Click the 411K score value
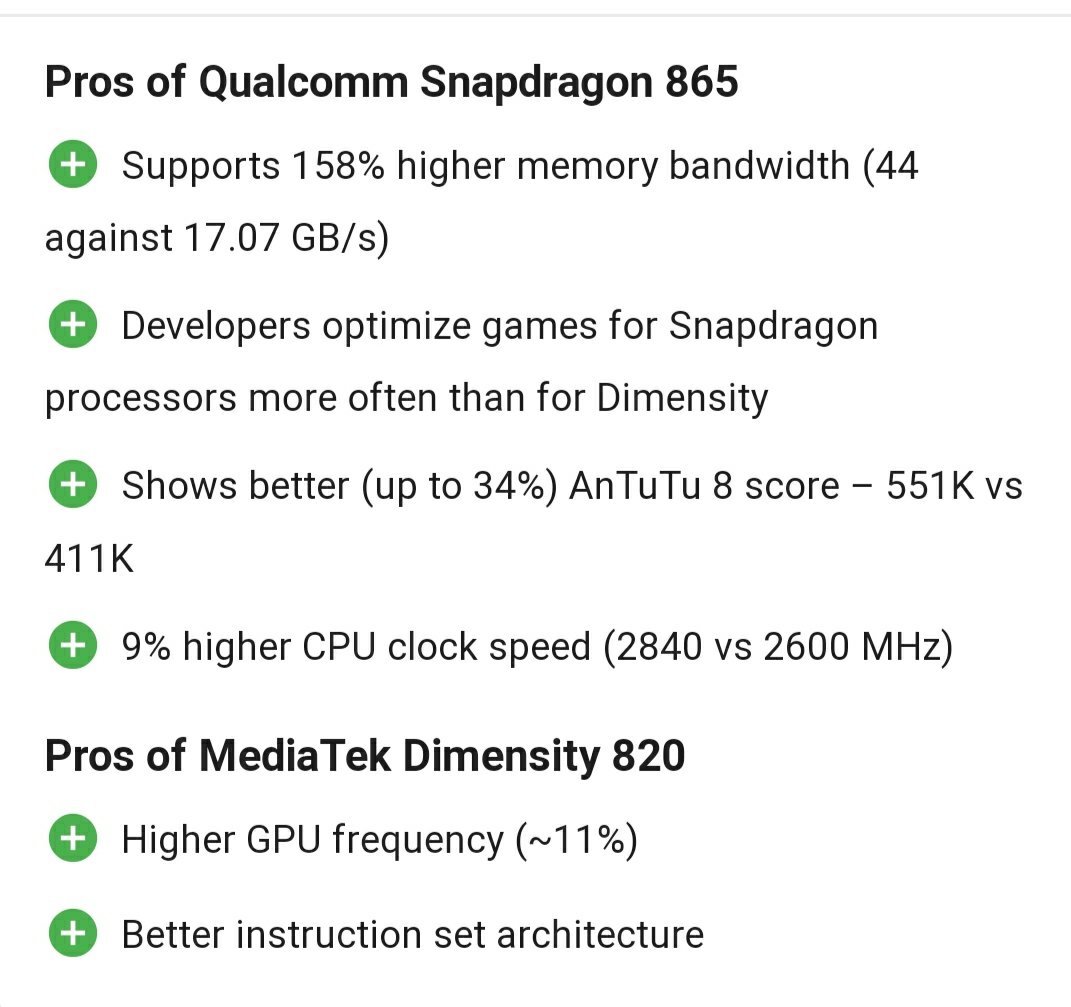The height and width of the screenshot is (1007, 1071). pos(89,559)
